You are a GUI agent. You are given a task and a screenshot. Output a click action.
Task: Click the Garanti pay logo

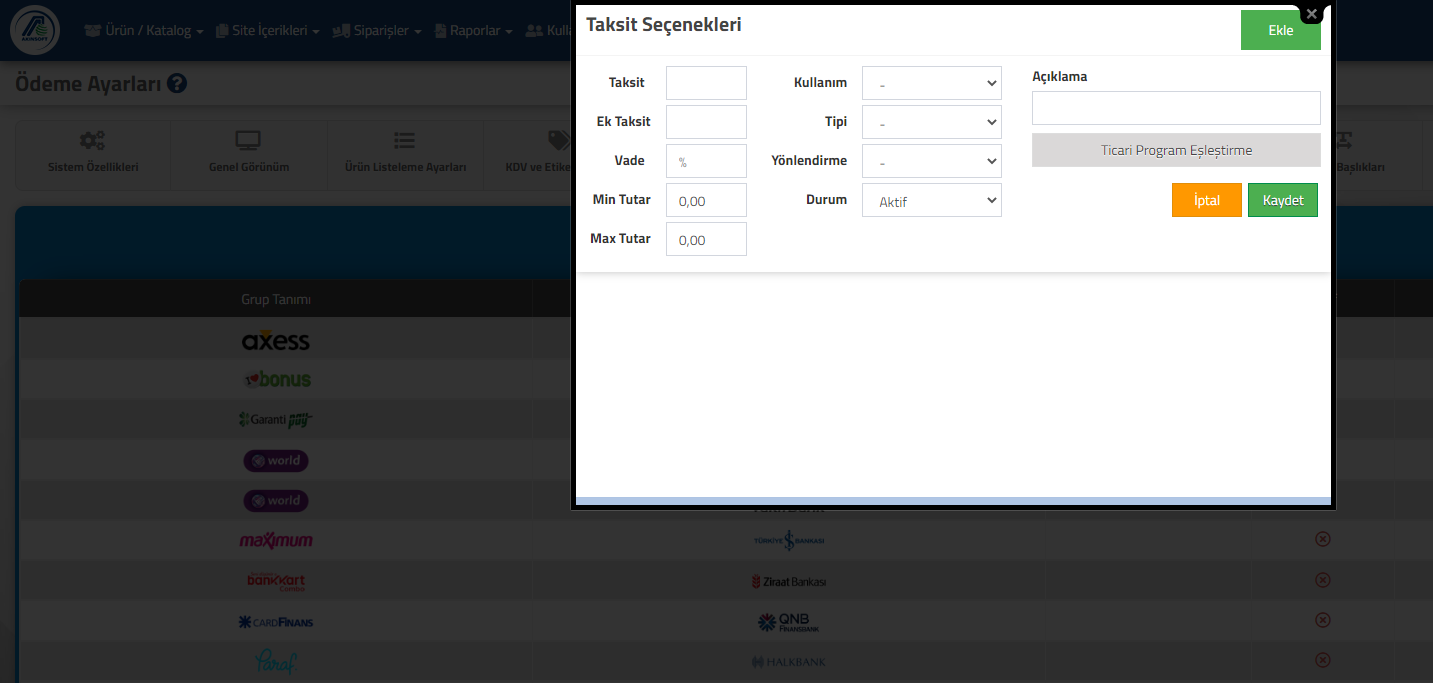click(x=276, y=420)
